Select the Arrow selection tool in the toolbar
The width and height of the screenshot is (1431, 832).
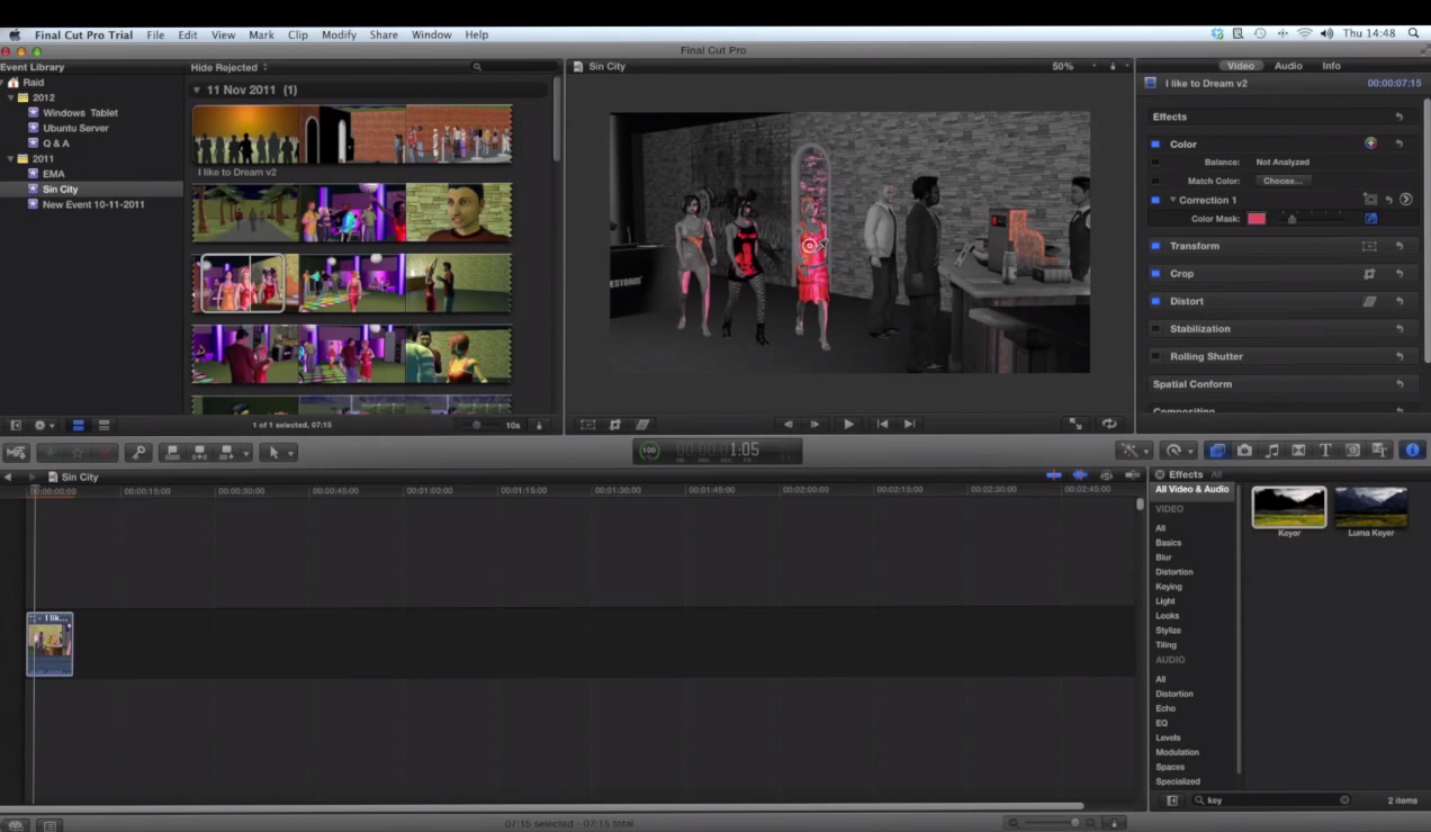tap(275, 452)
